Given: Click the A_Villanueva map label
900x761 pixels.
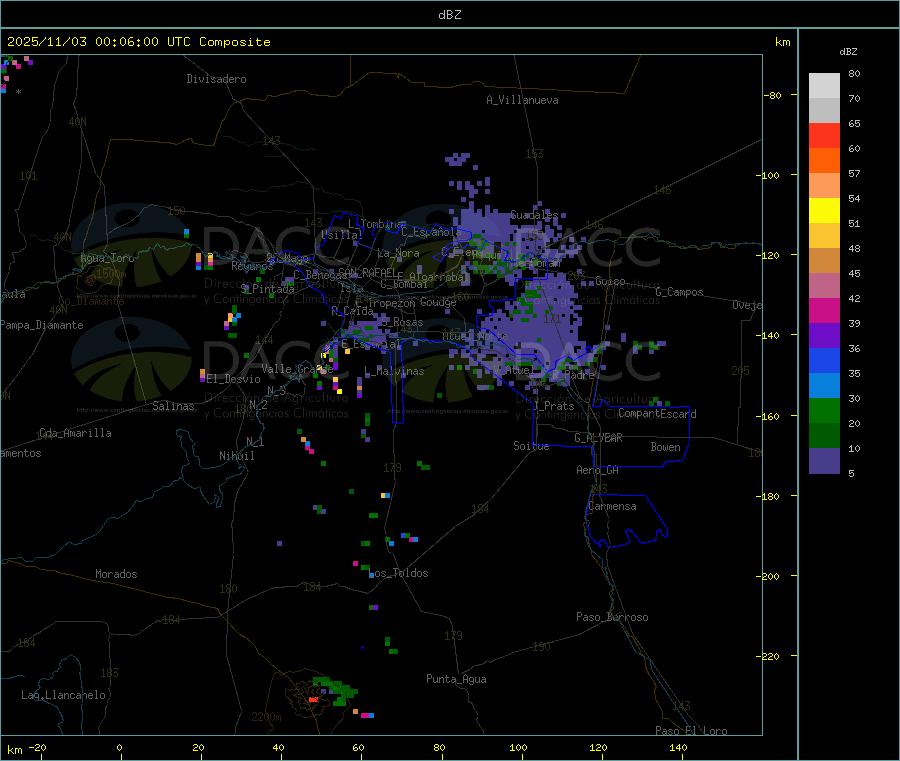Looking at the screenshot, I should point(522,100).
